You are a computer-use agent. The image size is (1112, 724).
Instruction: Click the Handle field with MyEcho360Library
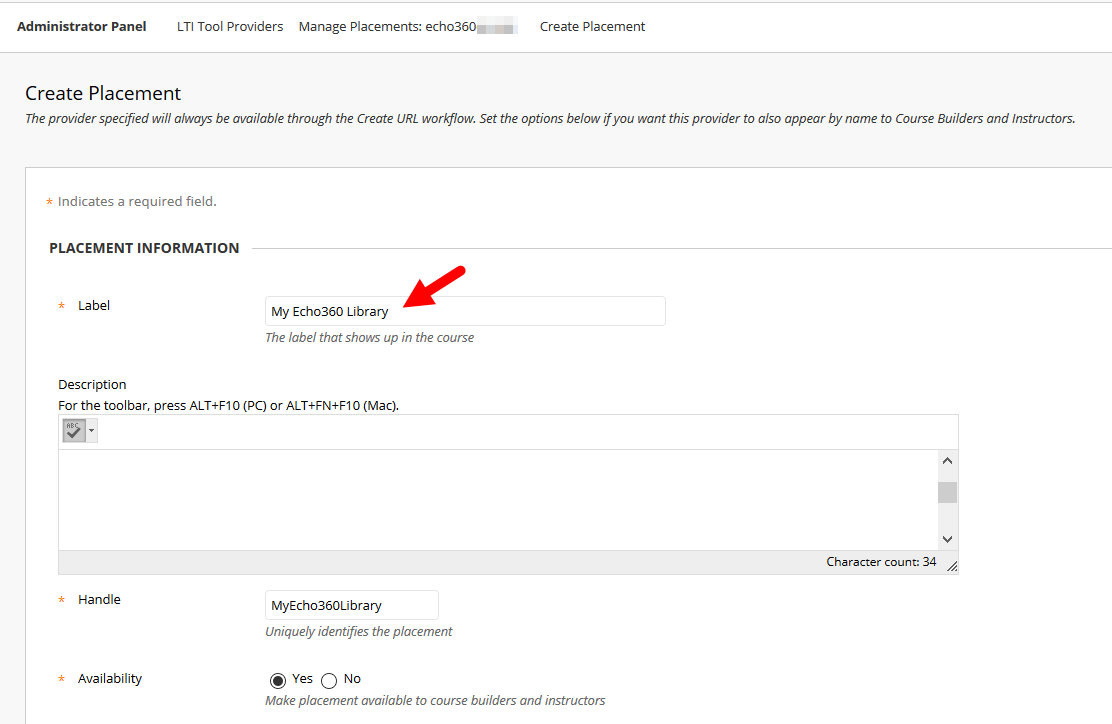(352, 605)
